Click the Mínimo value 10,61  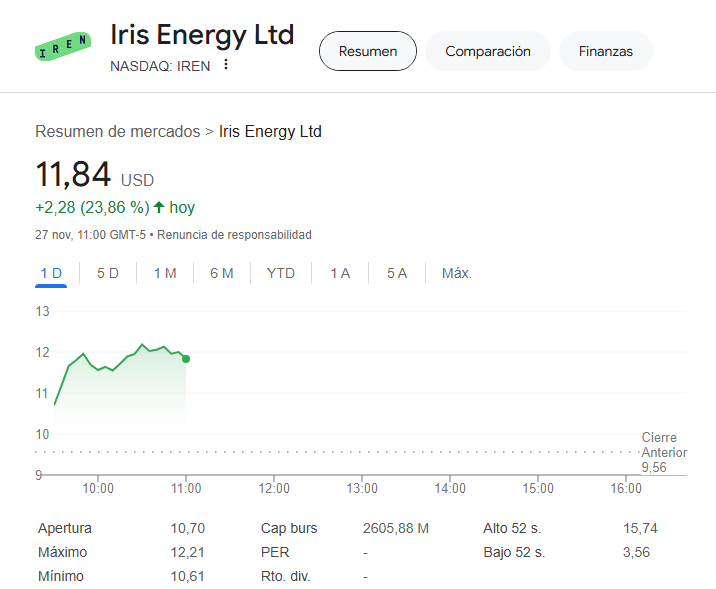tap(188, 577)
